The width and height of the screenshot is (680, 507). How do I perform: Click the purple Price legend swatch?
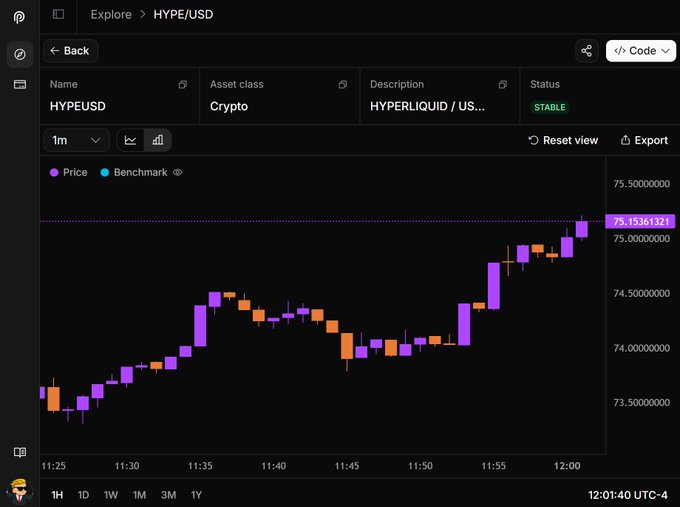coord(54,172)
